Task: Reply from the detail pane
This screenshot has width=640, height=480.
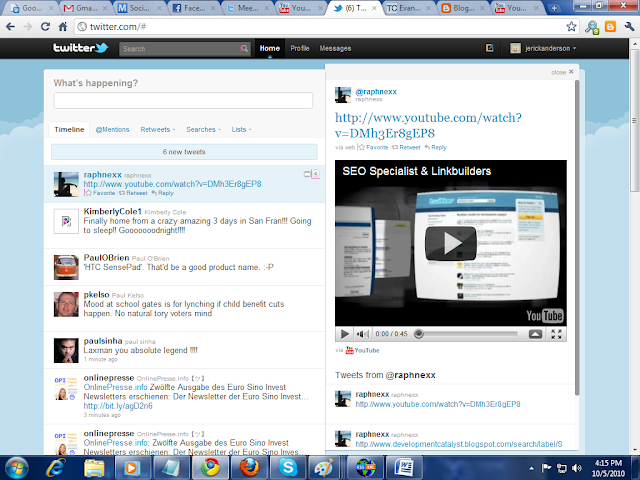Action: 436,147
